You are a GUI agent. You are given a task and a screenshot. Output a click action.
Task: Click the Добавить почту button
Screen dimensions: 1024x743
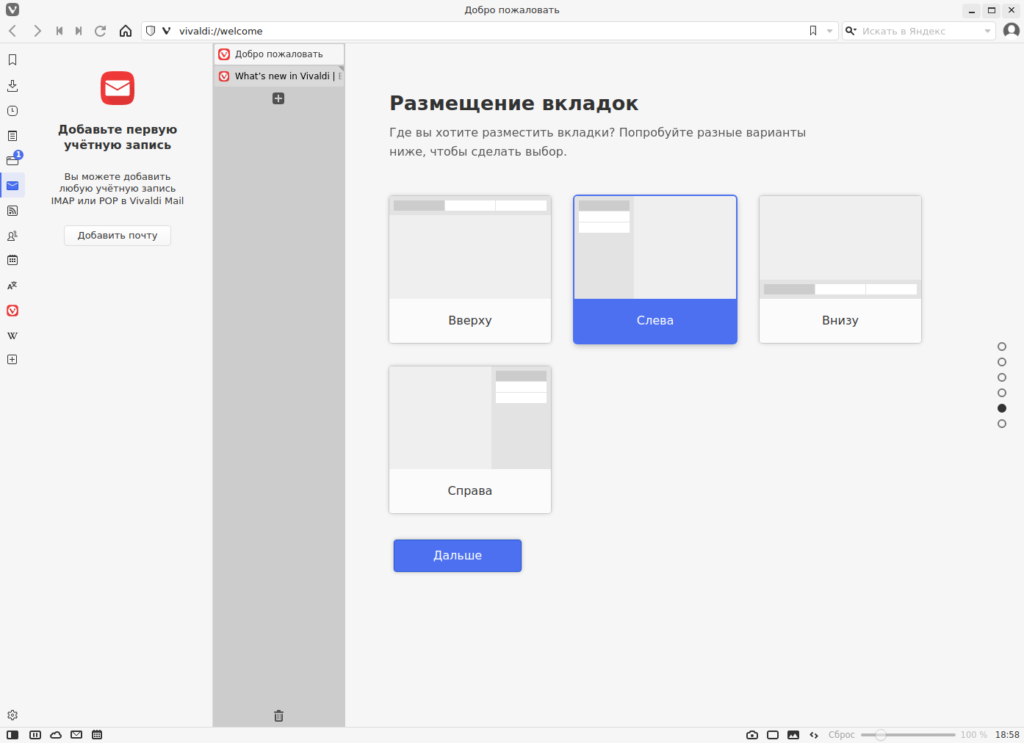118,235
